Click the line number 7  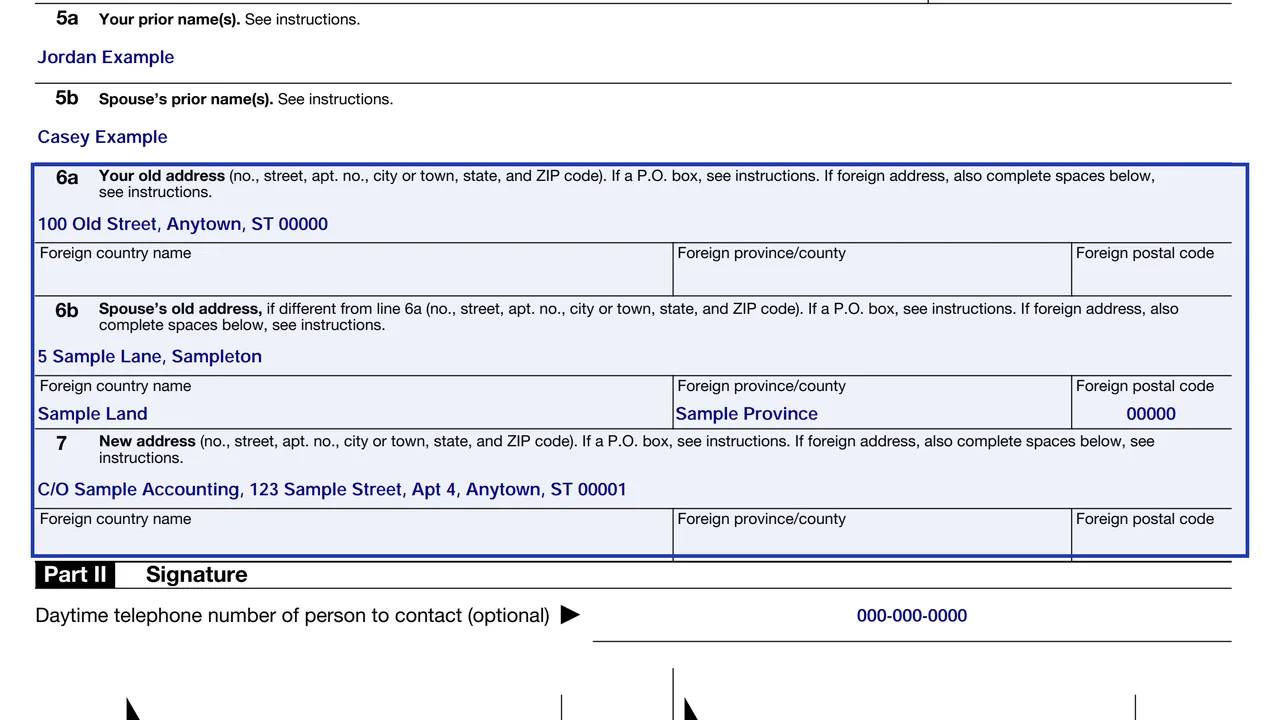(x=62, y=443)
